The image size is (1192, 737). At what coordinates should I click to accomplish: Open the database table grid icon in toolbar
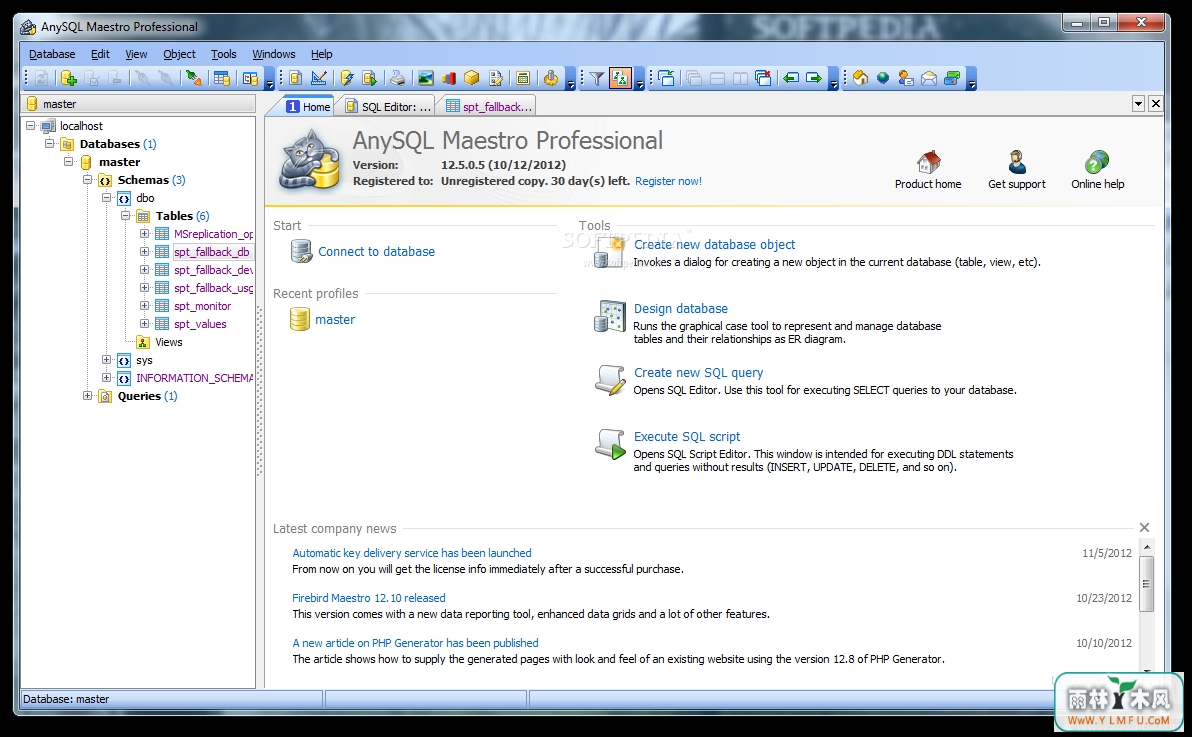tap(222, 78)
